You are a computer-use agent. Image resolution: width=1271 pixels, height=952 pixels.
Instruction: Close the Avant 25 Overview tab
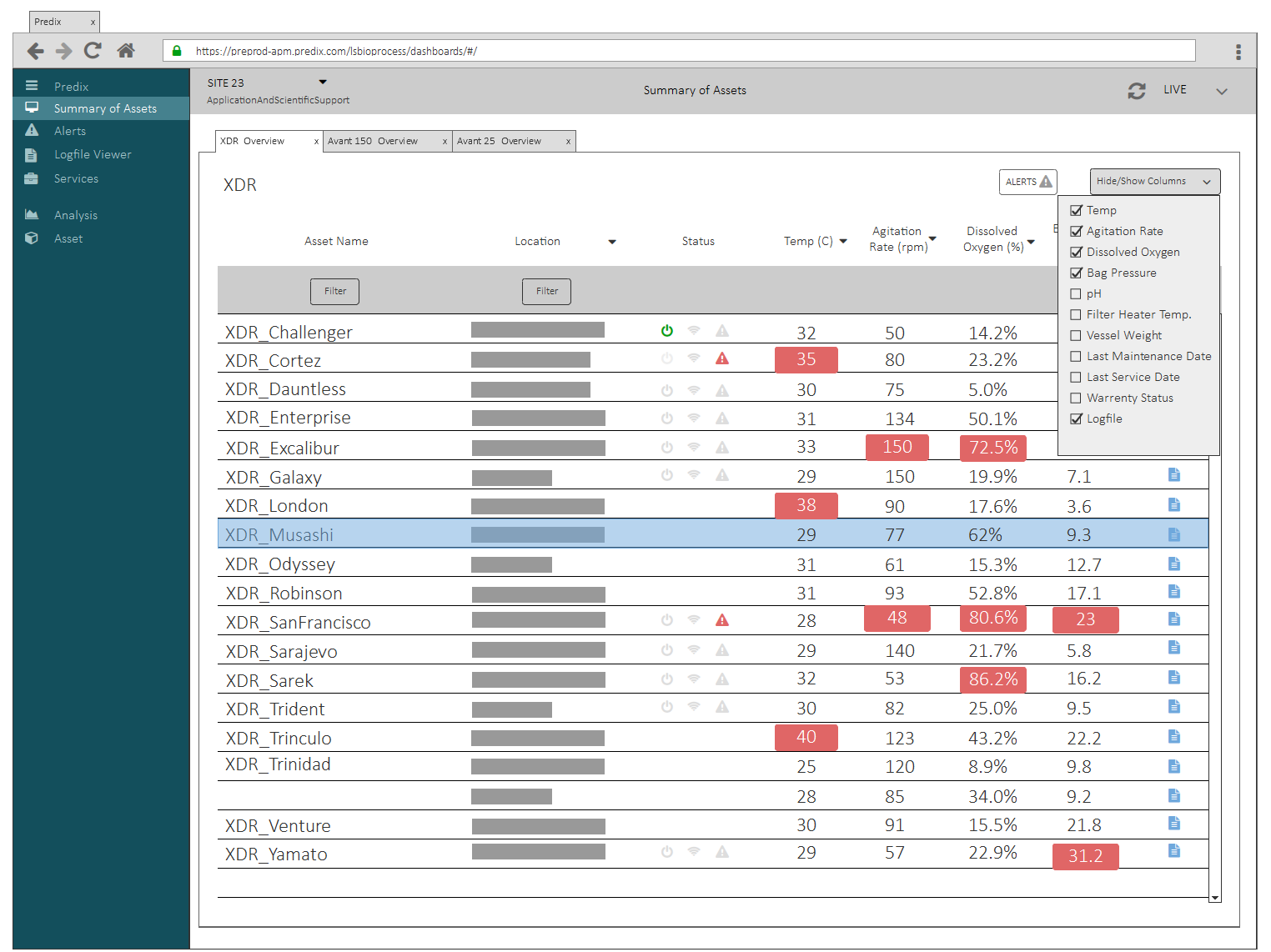(568, 142)
